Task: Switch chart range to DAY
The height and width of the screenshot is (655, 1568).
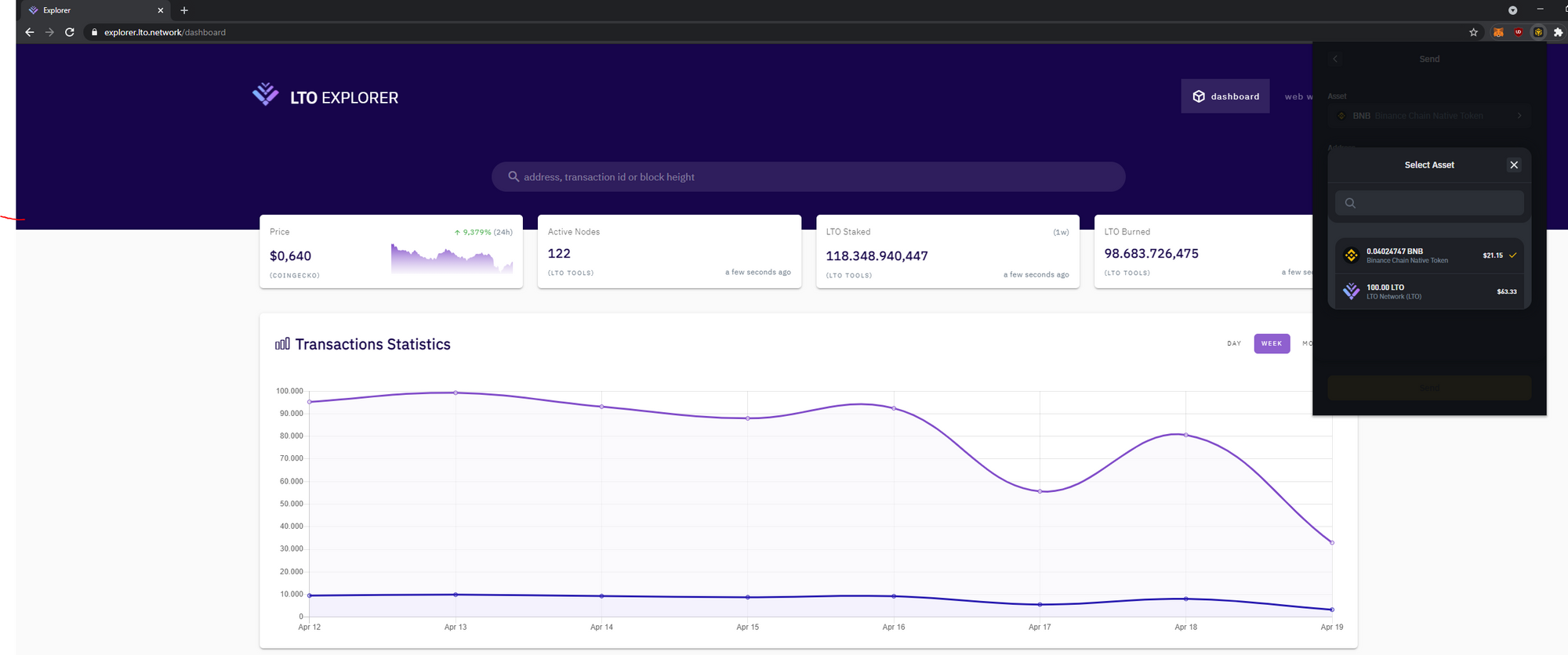Action: coord(1234,343)
